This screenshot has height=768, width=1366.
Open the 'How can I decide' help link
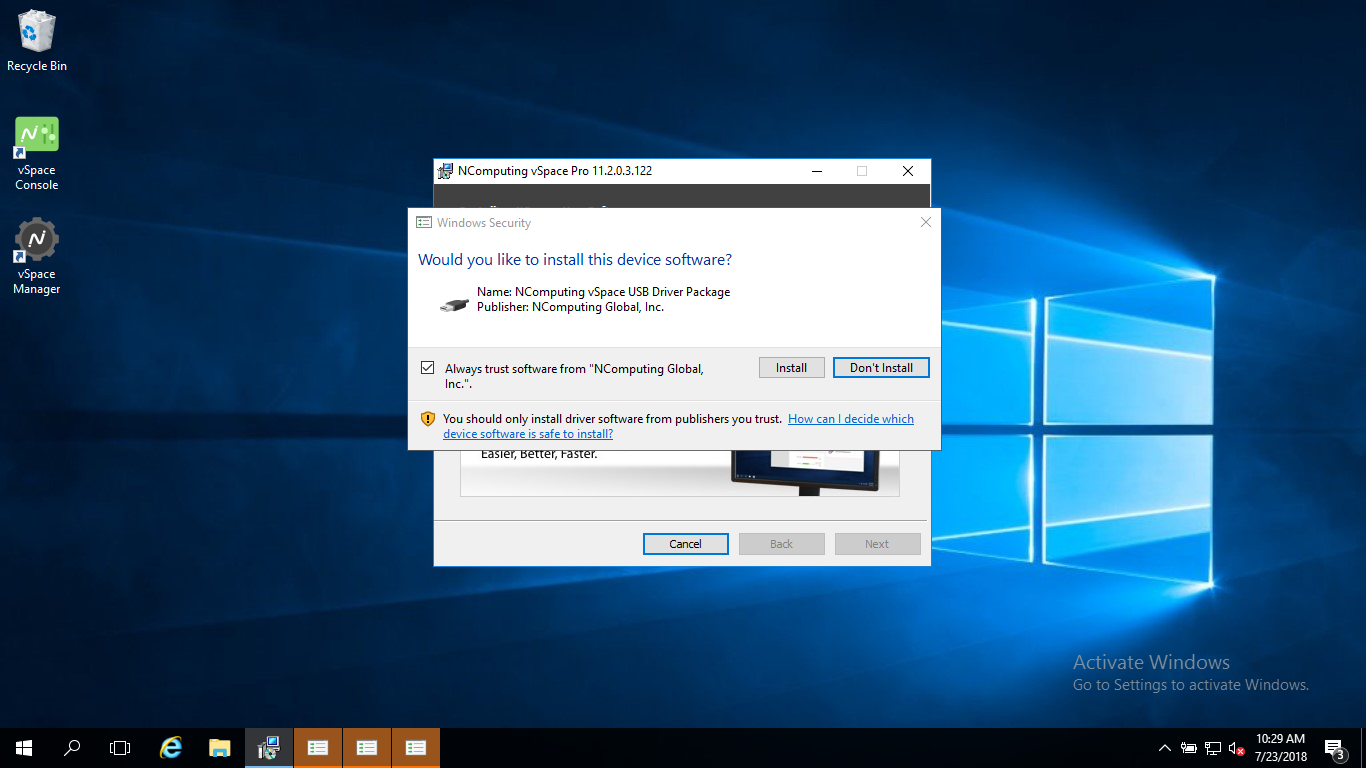pos(678,426)
